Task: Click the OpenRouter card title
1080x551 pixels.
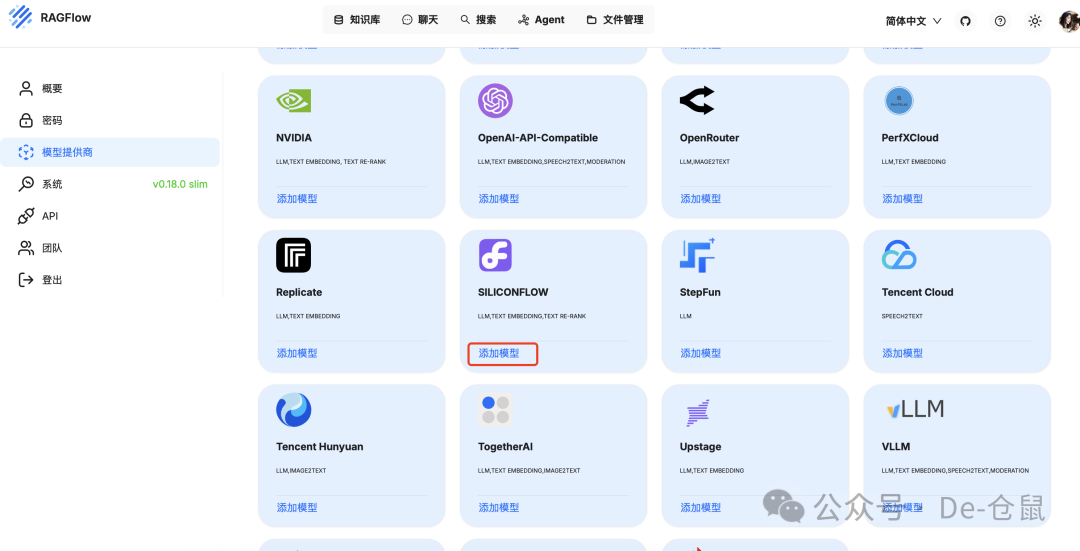Action: [x=709, y=138]
